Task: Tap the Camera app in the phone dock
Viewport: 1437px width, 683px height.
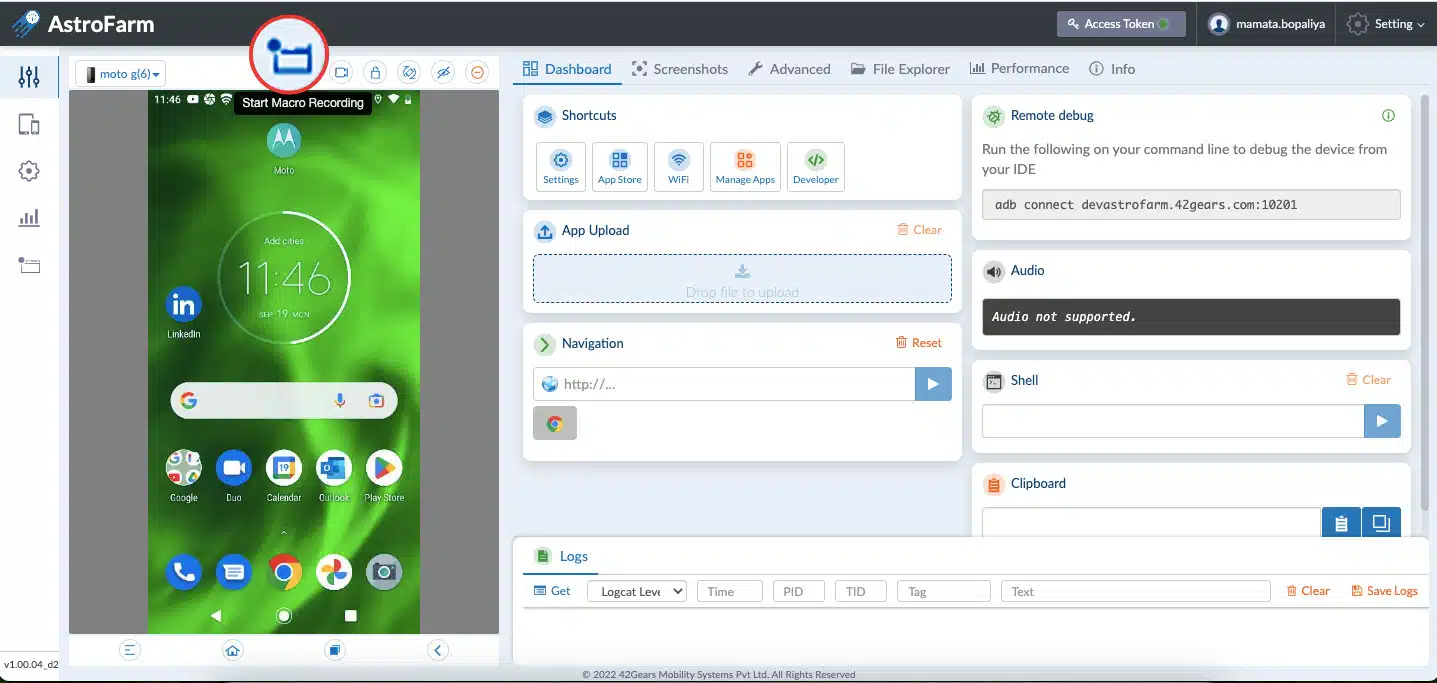Action: (x=383, y=572)
